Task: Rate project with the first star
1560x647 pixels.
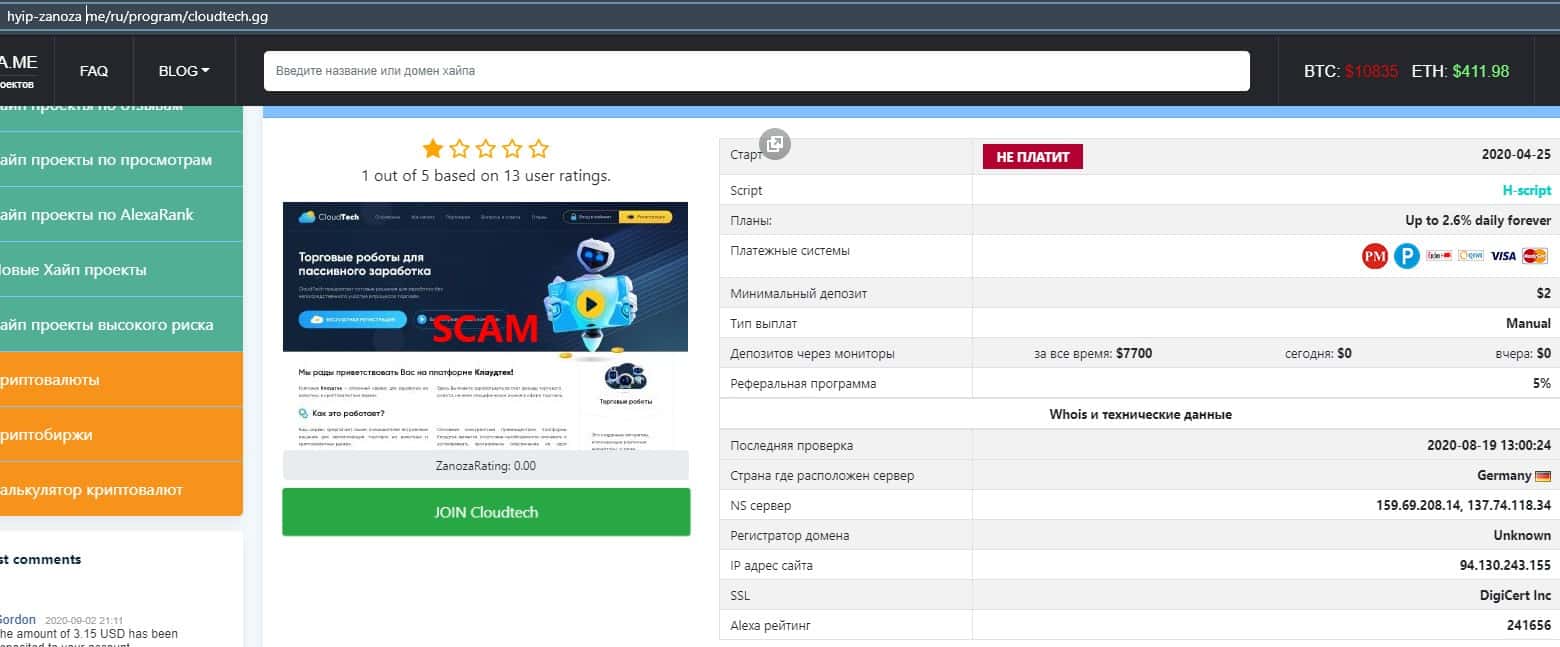Action: (x=433, y=149)
